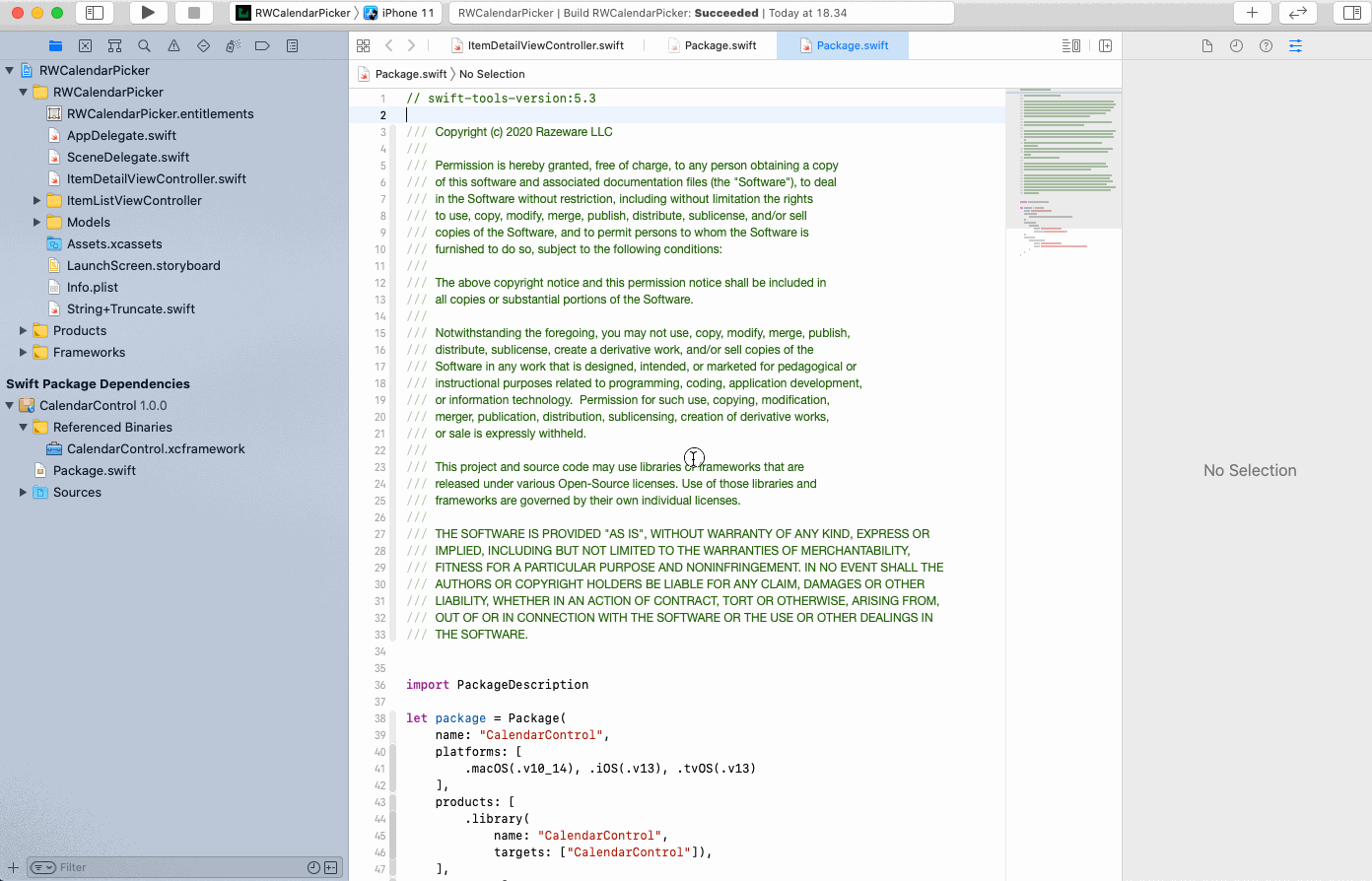Open the Report navigator list icon
Viewport: 1372px width, 881px height.
click(x=292, y=45)
